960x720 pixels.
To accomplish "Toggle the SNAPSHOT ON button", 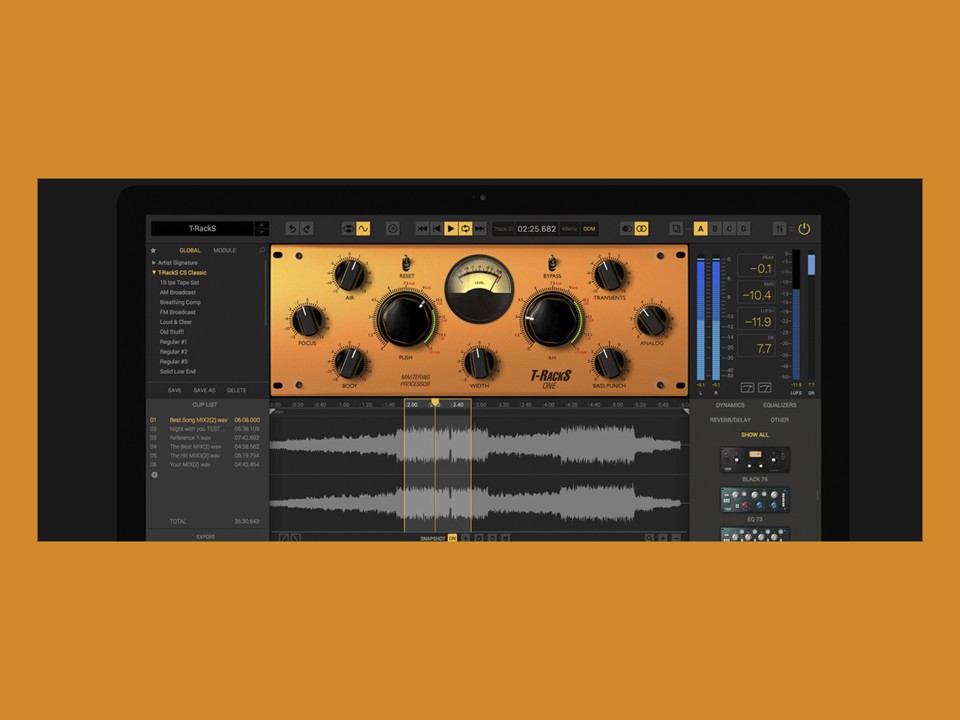I will (x=452, y=538).
